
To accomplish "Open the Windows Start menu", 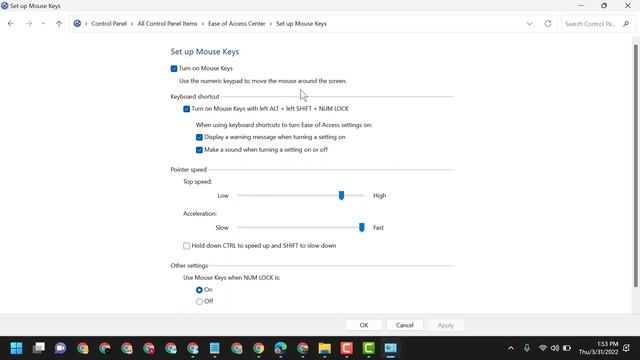I will click(x=16, y=348).
